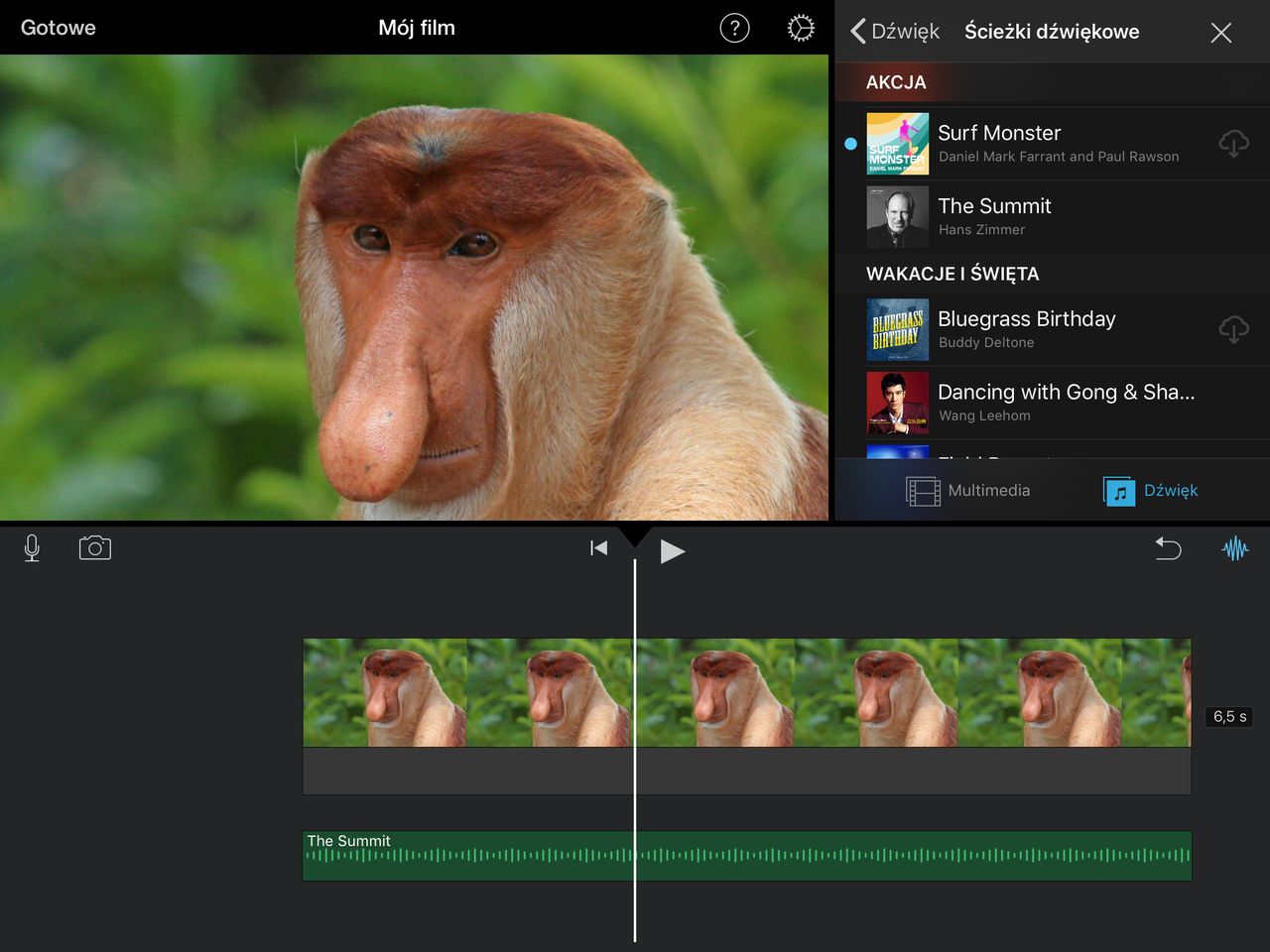
Task: Select The Summit audio clip in timeline
Action: (x=746, y=856)
